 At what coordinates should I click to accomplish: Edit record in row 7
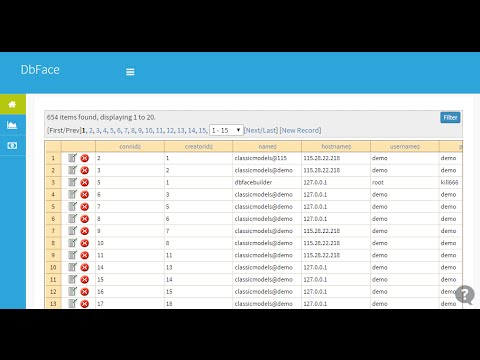point(72,231)
